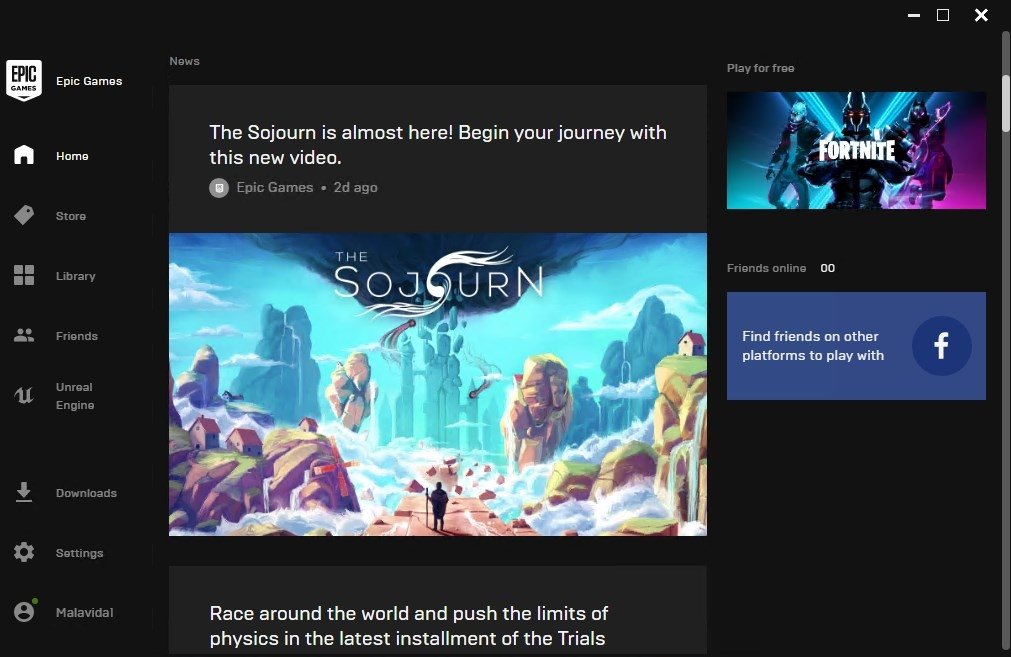Go to the Home menu label

(72, 156)
